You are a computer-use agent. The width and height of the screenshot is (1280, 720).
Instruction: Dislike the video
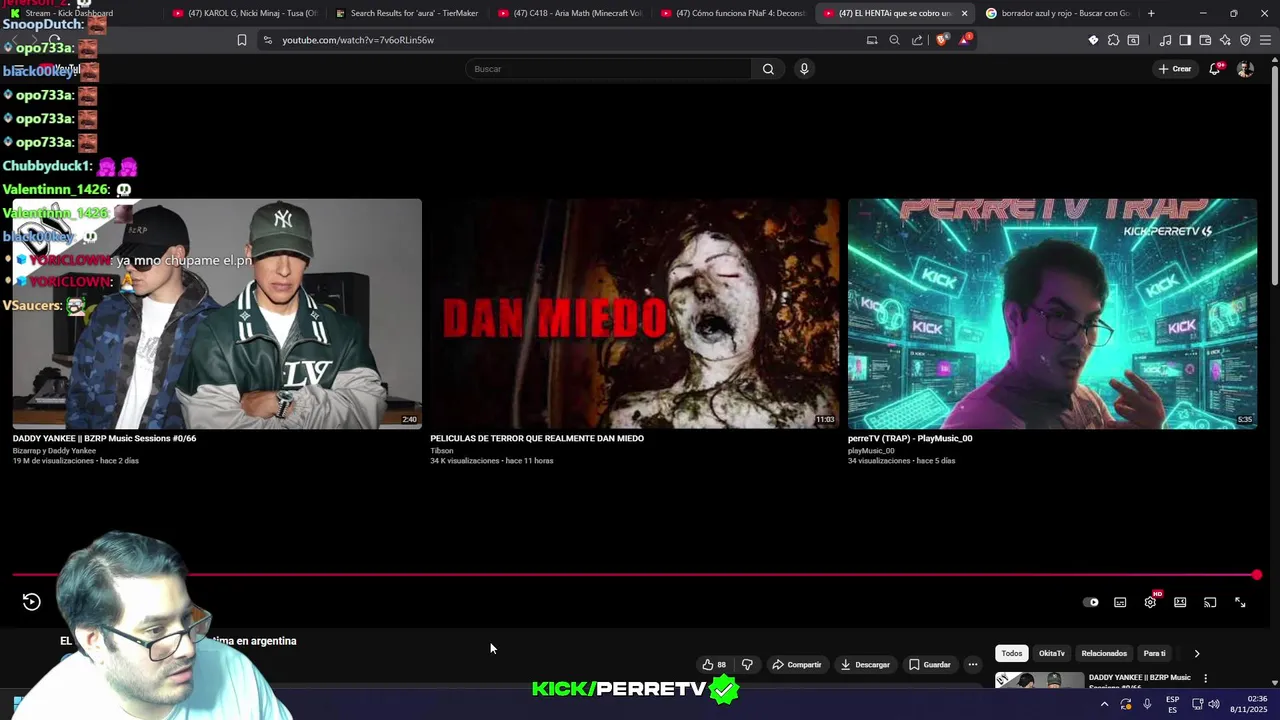click(x=747, y=665)
